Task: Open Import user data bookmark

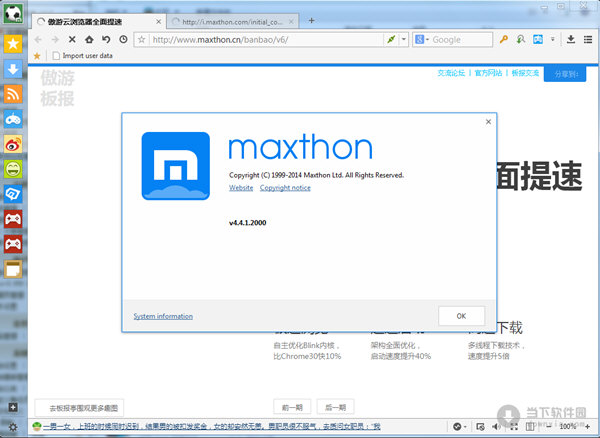Action: [x=82, y=56]
